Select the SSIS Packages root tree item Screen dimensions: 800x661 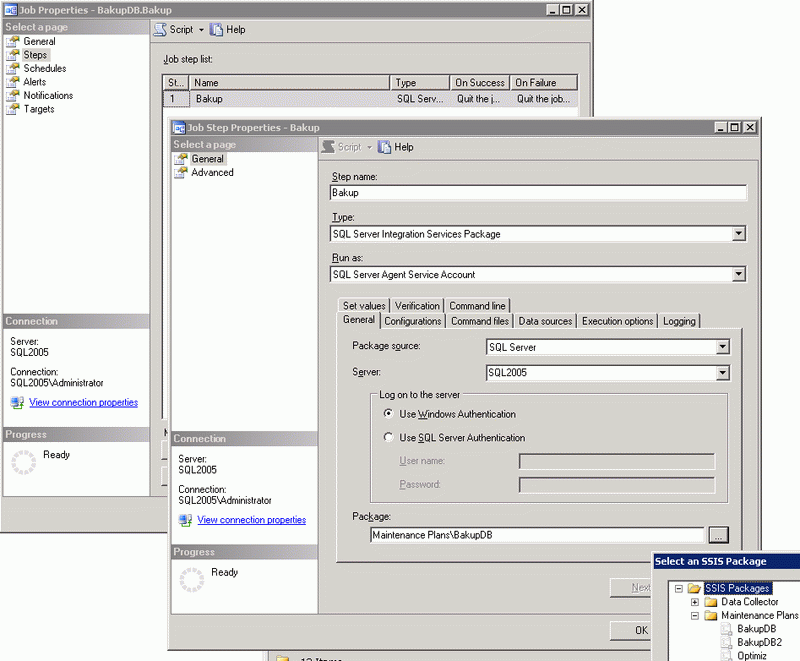737,589
